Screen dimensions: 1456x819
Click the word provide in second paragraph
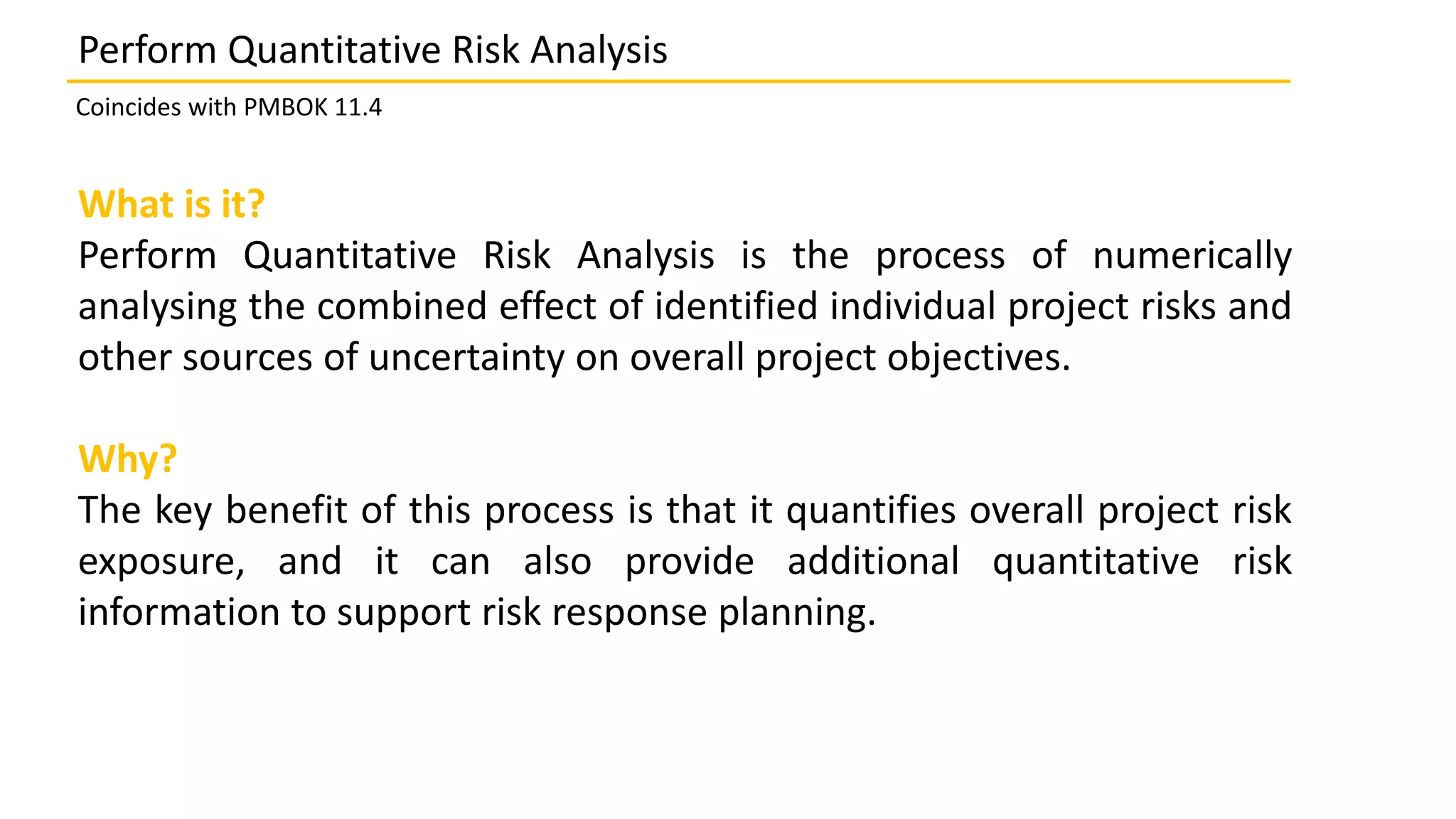coord(690,562)
